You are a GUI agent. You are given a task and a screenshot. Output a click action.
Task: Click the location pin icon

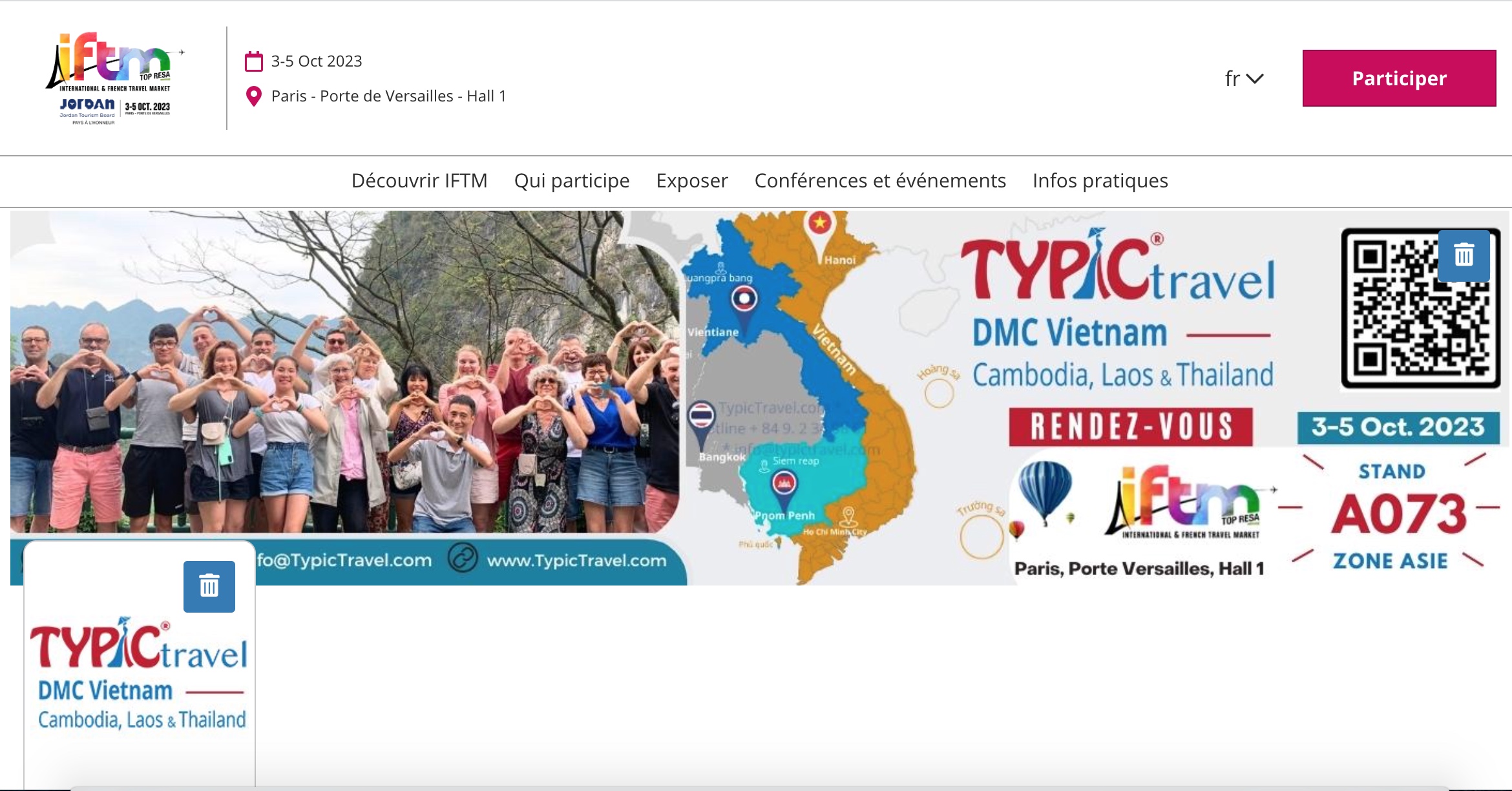[254, 96]
